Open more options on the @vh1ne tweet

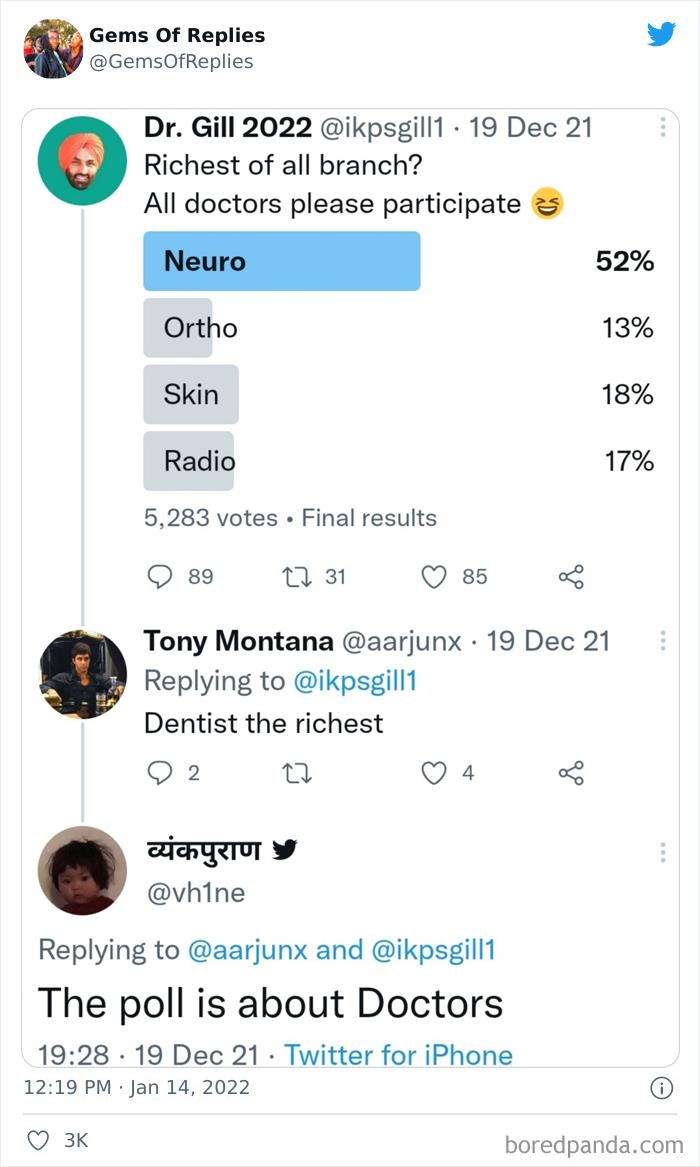662,852
